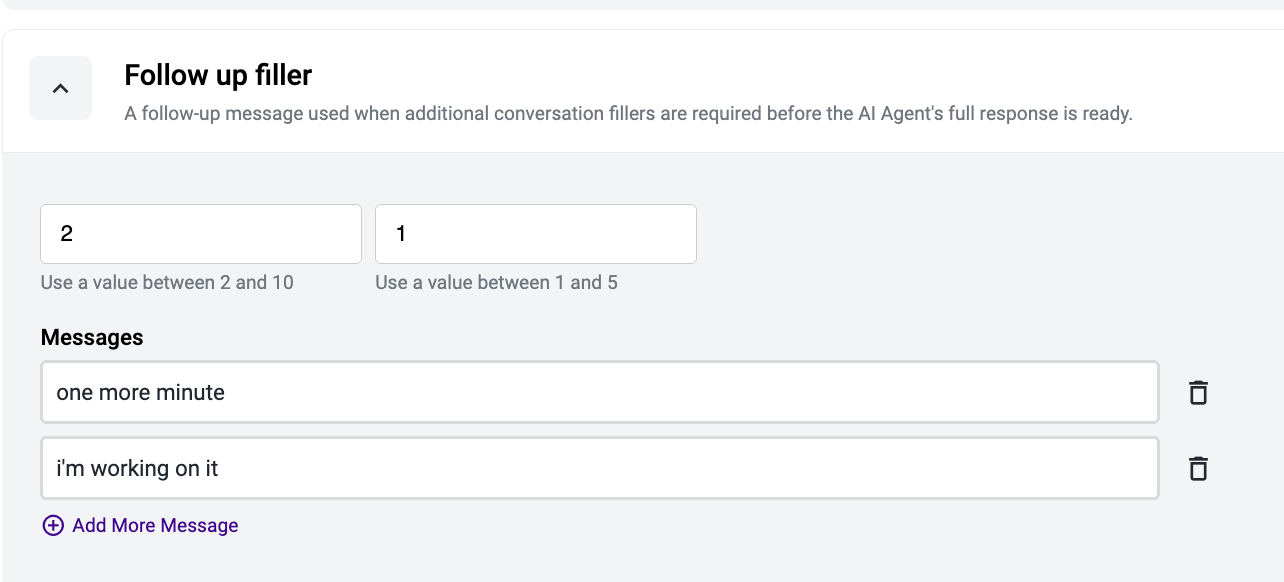Screen dimensions: 1284x582
Task: Delete the 'i'm working on it' message
Action: pos(1198,468)
